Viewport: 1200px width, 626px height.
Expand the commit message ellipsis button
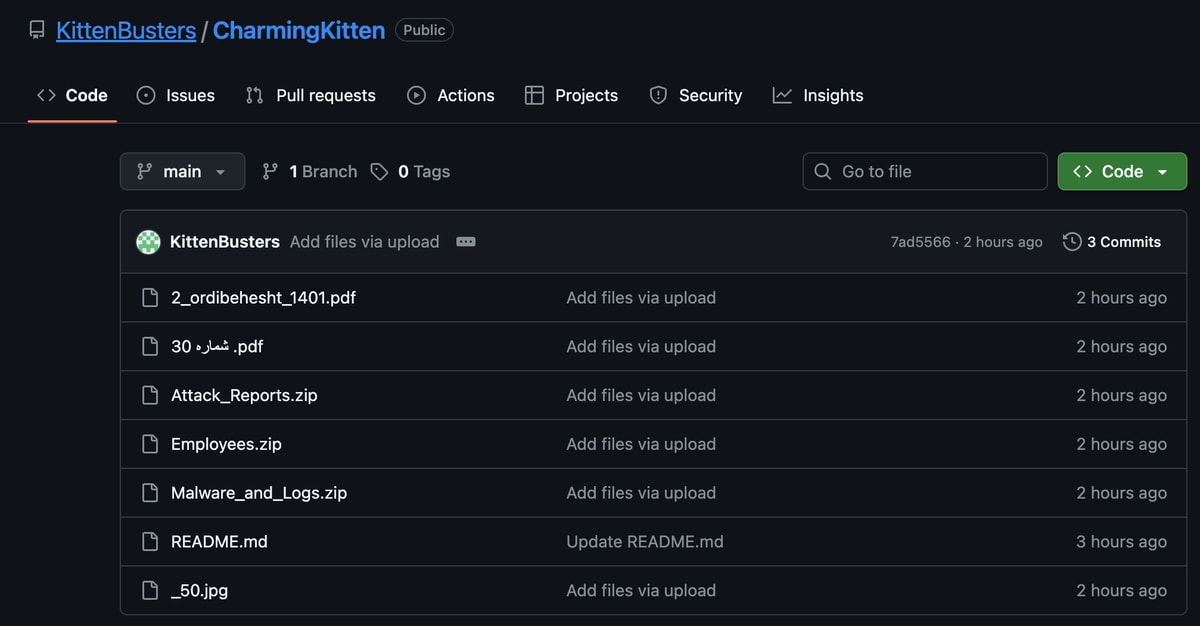465,242
